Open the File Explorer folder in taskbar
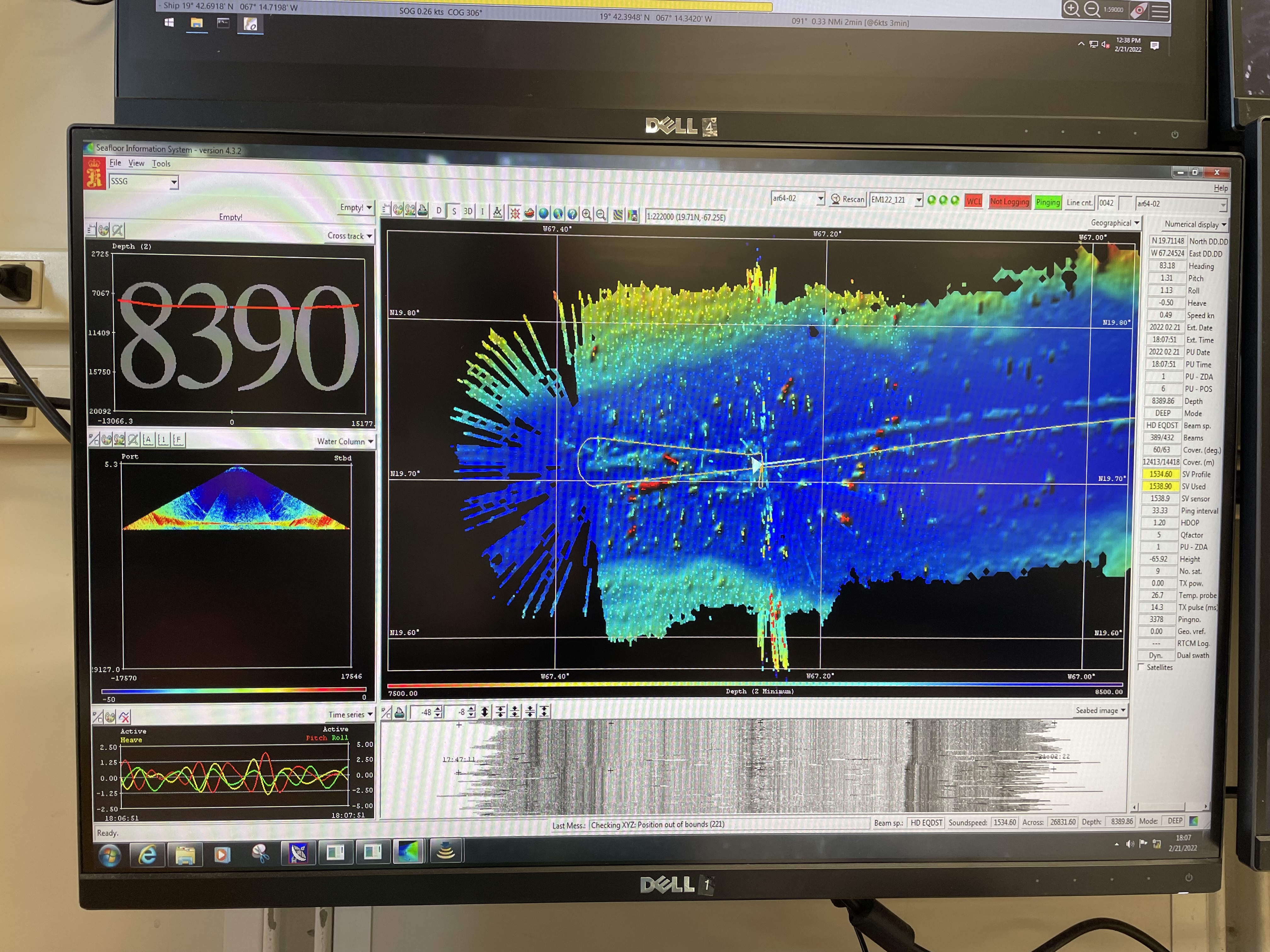 (185, 855)
